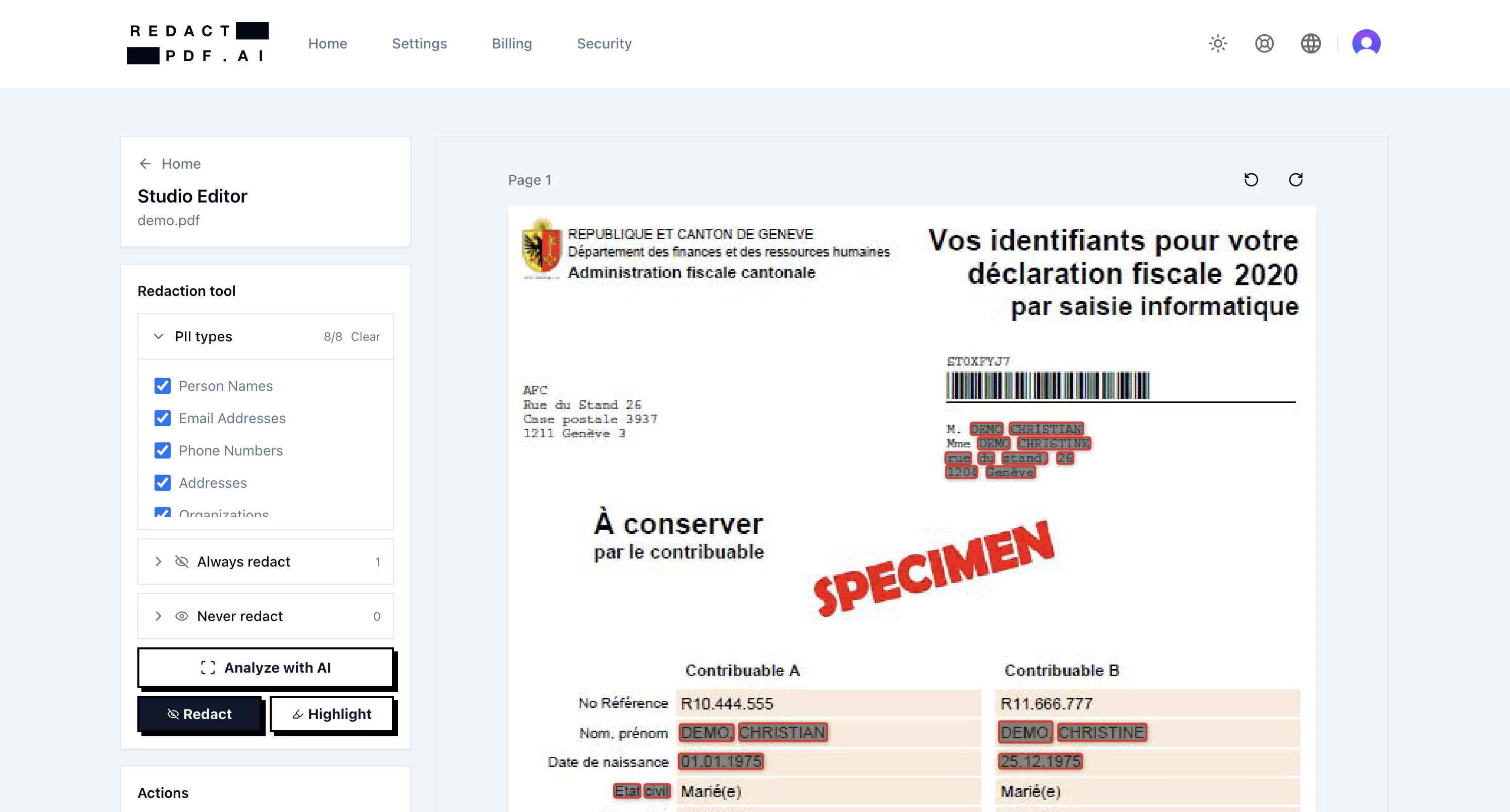Click the redo arrow above the page

point(1295,179)
